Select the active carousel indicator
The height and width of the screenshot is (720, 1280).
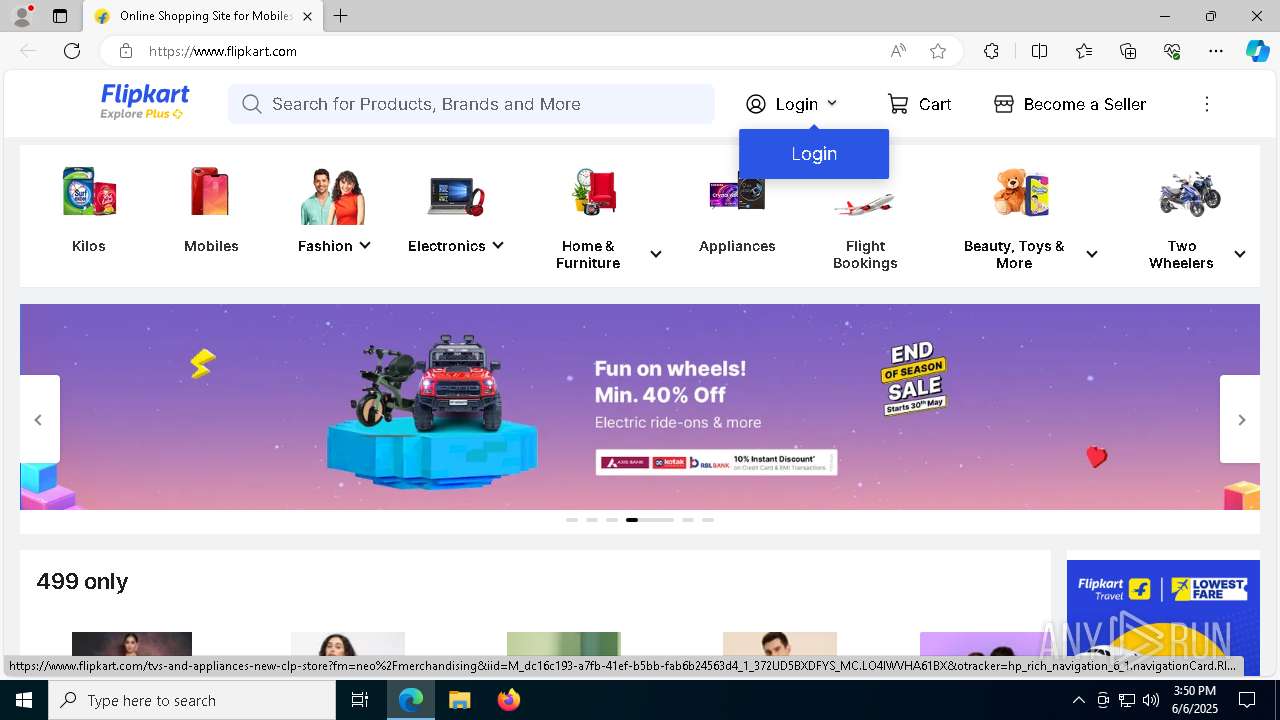tap(650, 520)
